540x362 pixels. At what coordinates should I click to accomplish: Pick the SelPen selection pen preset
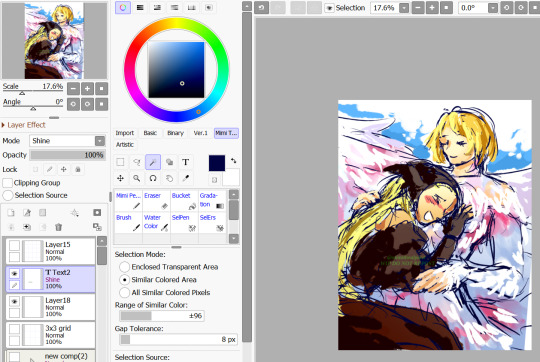point(184,222)
